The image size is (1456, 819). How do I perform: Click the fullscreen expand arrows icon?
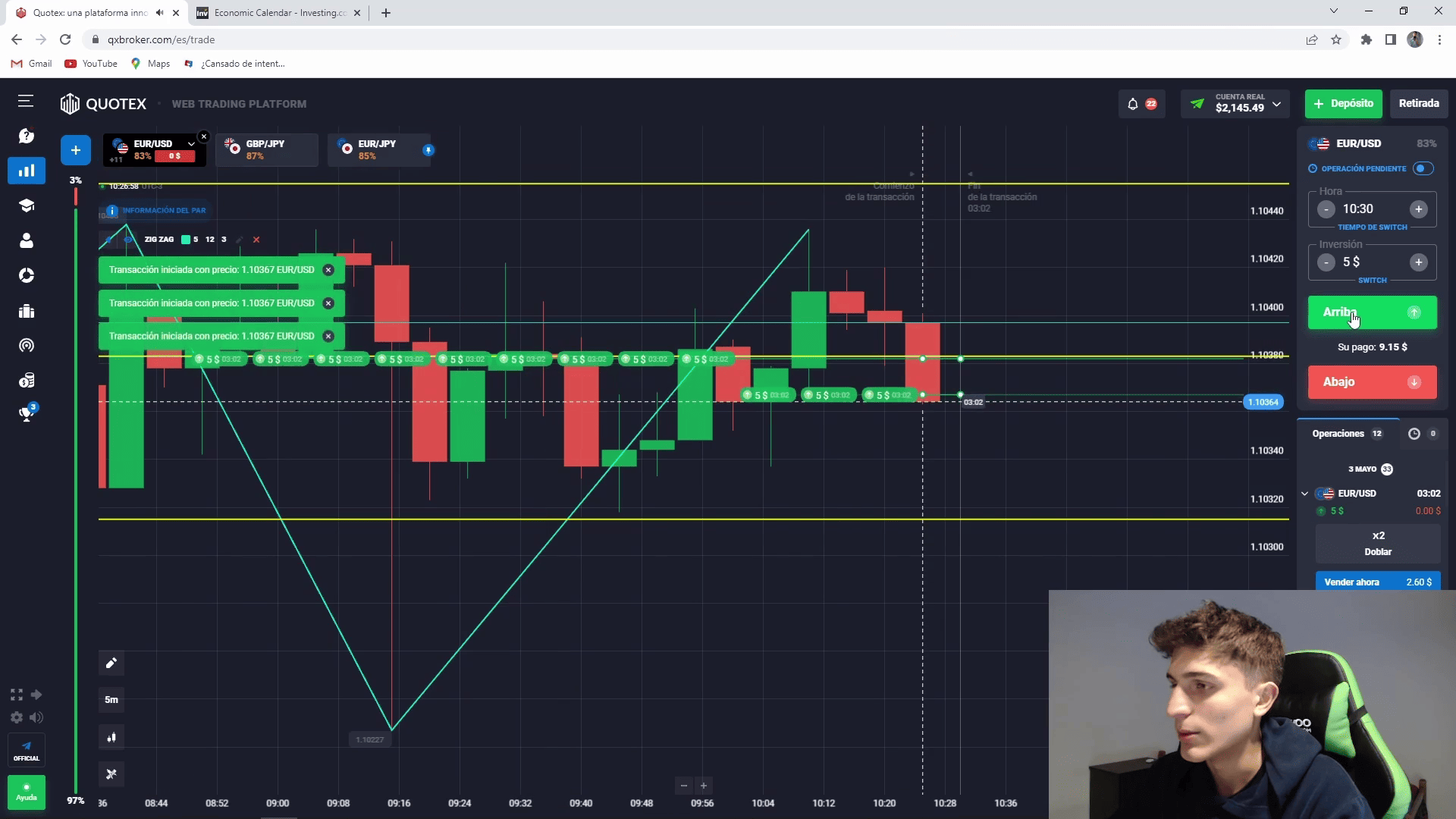pos(16,695)
